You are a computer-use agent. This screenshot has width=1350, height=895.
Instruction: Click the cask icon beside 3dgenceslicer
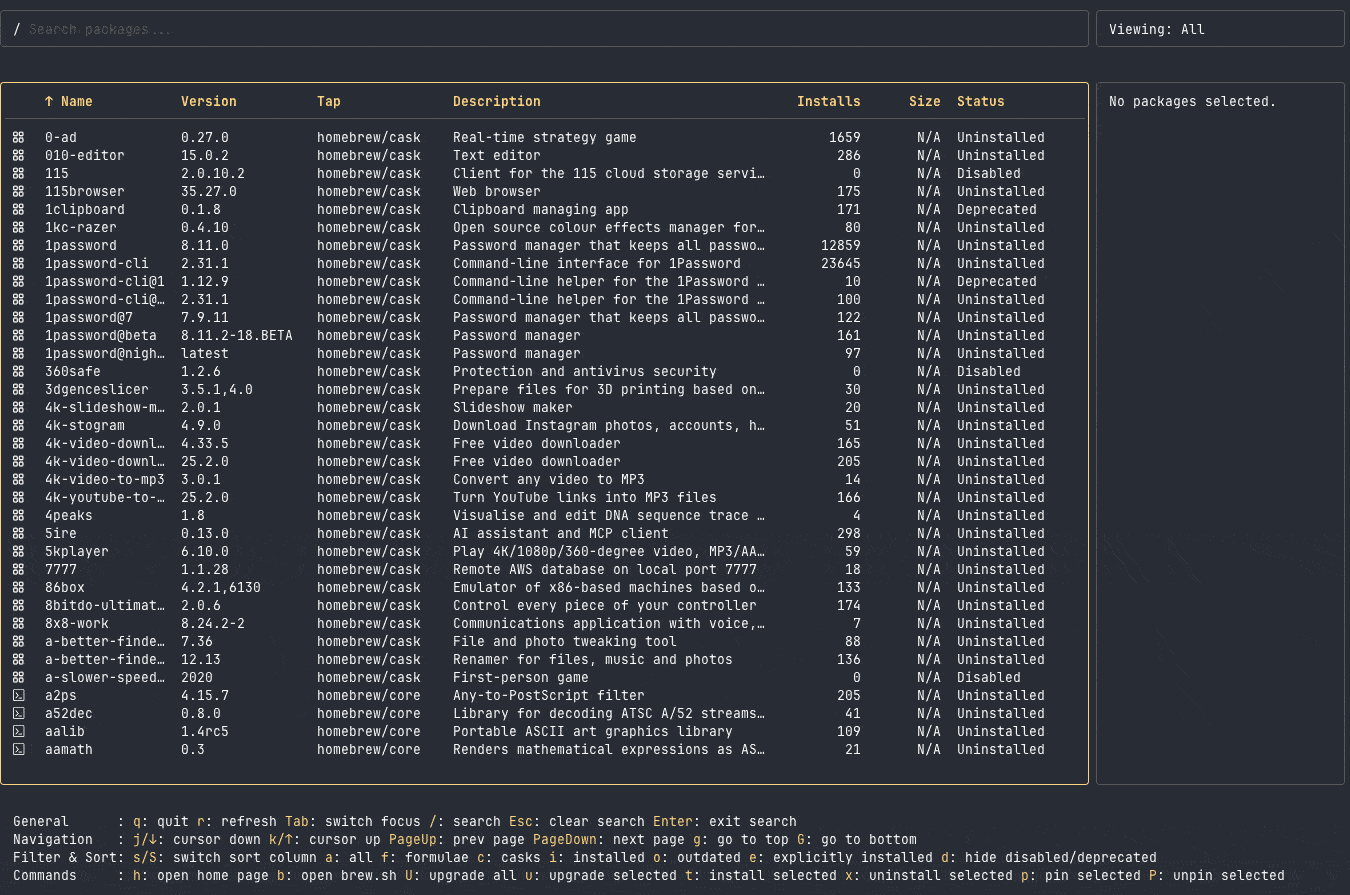(x=18, y=389)
